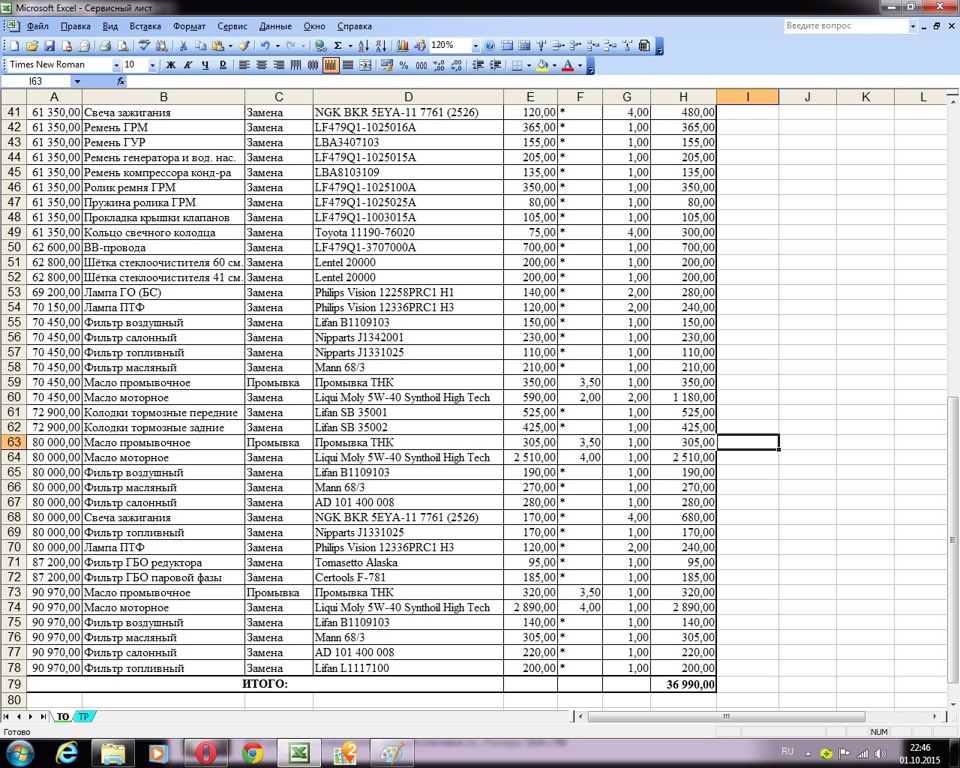This screenshot has width=960, height=768.
Task: Select the Format Painter brush
Action: [244, 46]
